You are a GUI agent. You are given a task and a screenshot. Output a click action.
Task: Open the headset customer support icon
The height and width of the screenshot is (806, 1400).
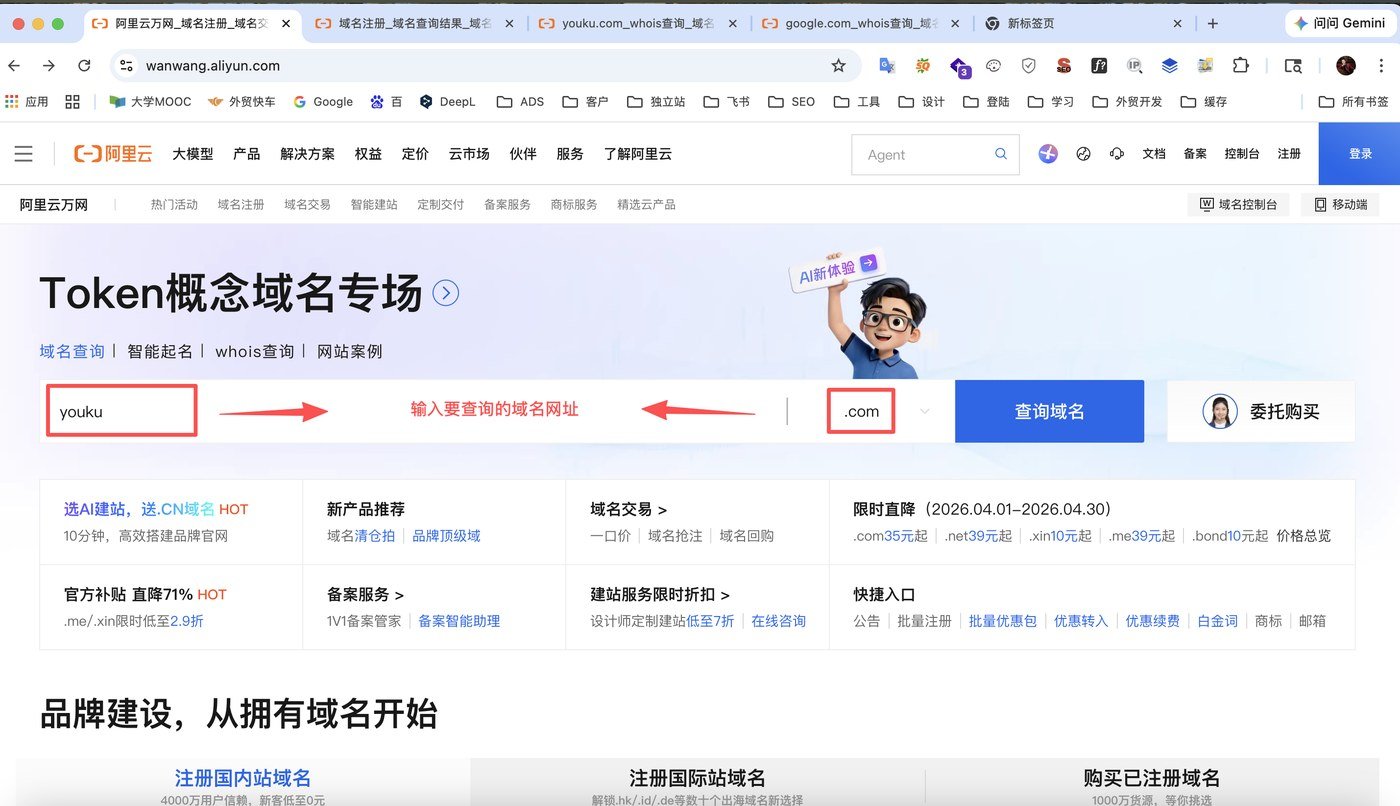[1116, 154]
